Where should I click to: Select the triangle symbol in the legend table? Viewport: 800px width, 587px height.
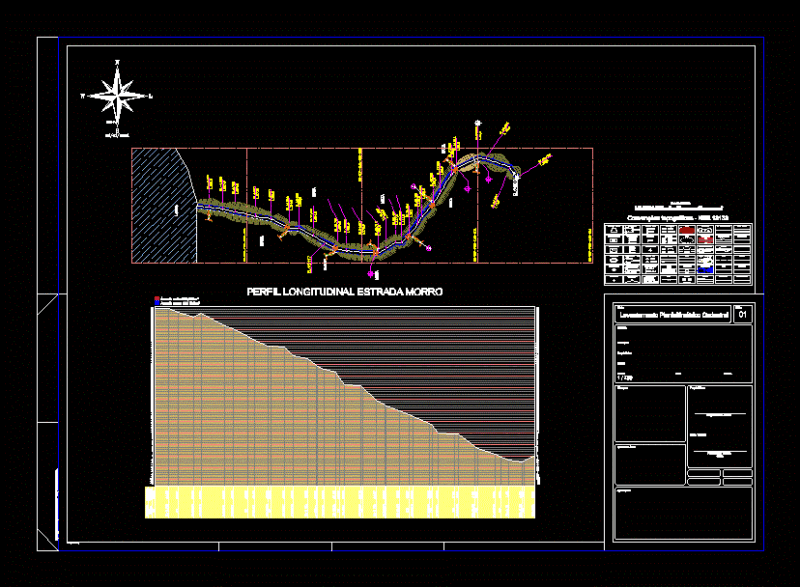pyautogui.click(x=614, y=231)
